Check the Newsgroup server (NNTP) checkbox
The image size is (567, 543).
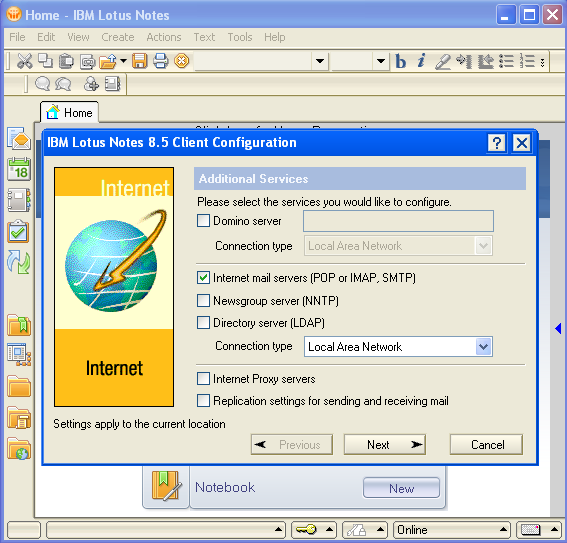click(203, 300)
